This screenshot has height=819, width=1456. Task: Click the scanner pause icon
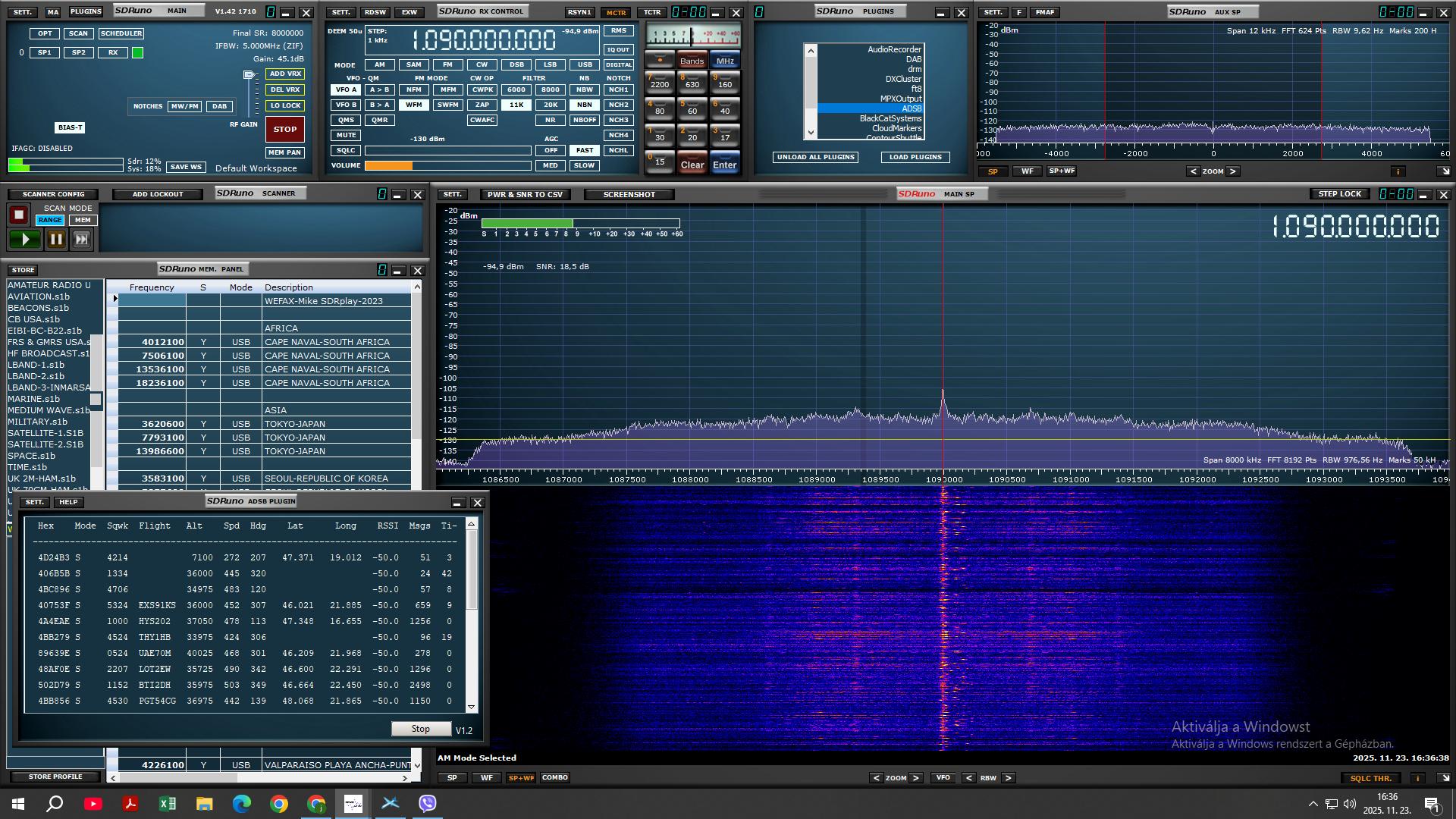click(x=56, y=240)
